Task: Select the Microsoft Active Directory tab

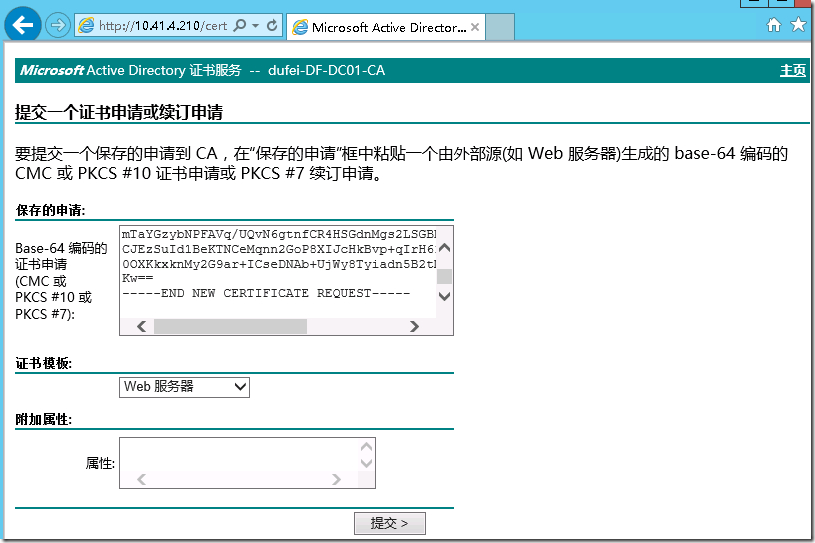Action: pyautogui.click(x=386, y=27)
